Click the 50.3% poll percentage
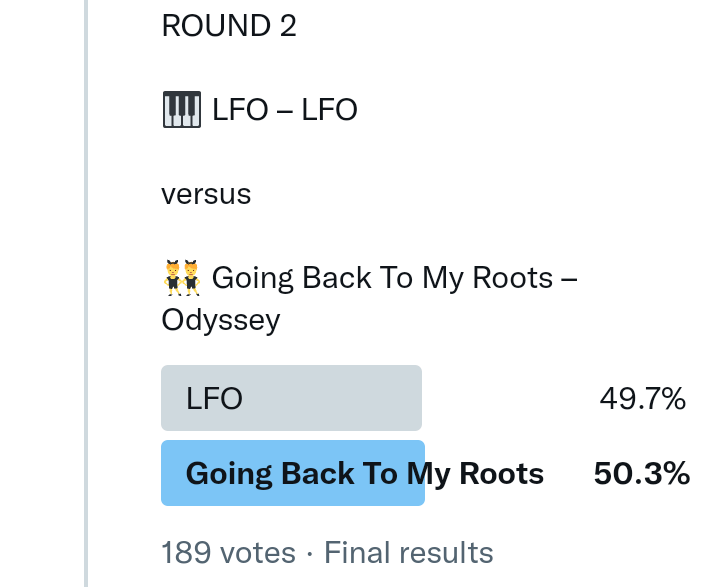The width and height of the screenshot is (720, 587). coord(641,473)
